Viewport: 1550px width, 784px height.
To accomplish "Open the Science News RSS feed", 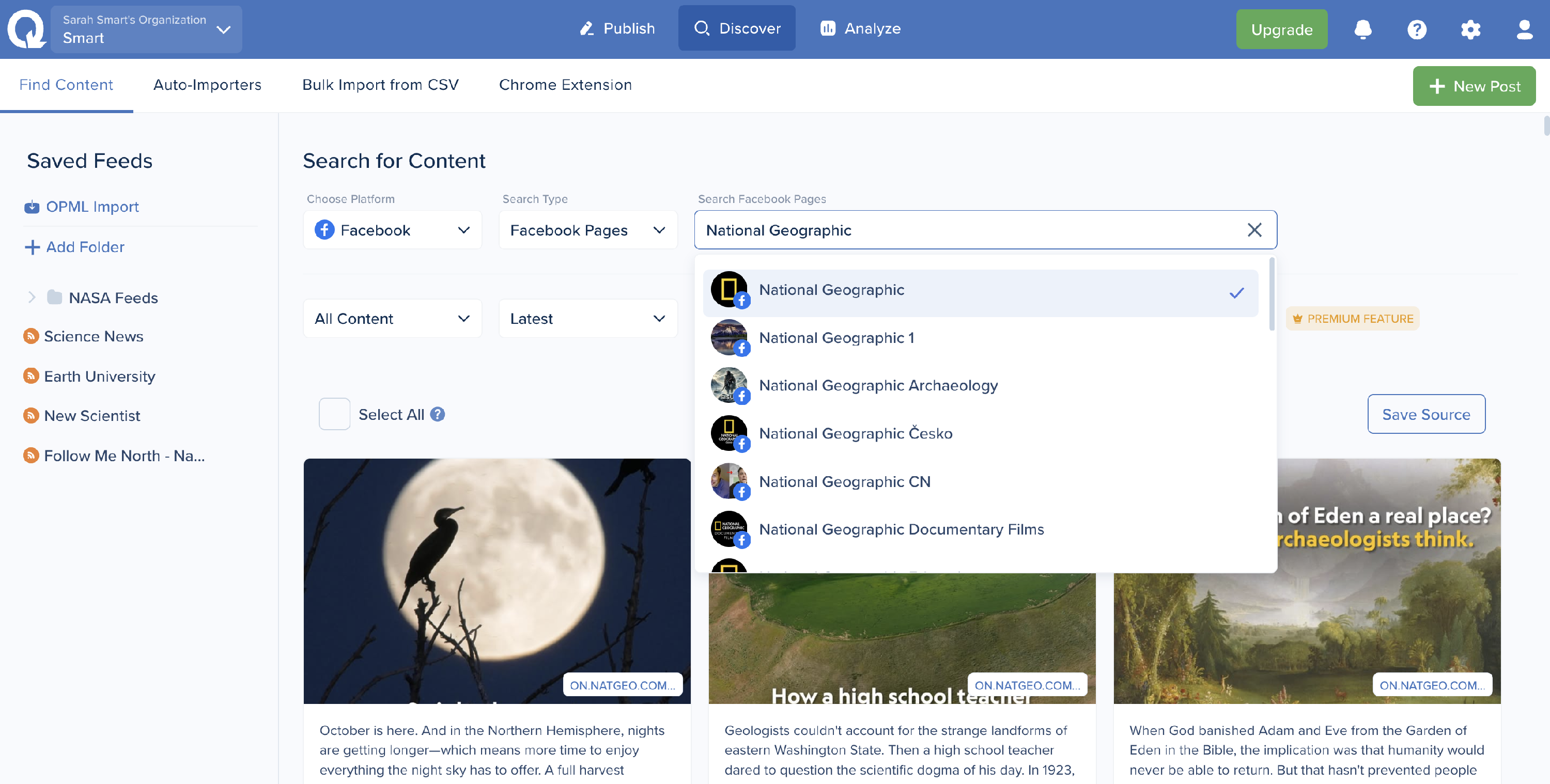I will pyautogui.click(x=94, y=336).
